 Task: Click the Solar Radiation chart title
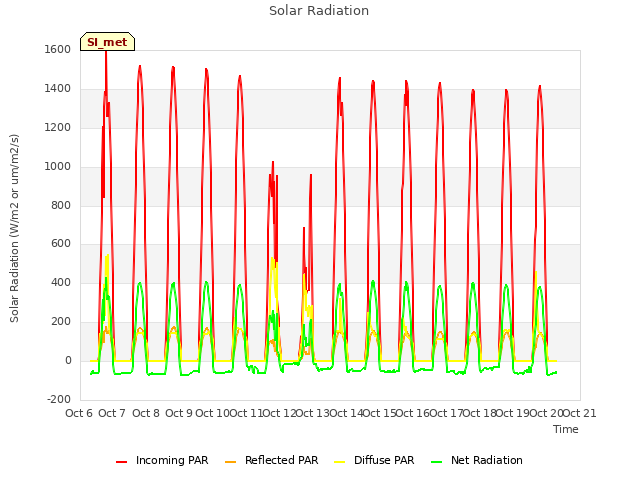click(319, 11)
